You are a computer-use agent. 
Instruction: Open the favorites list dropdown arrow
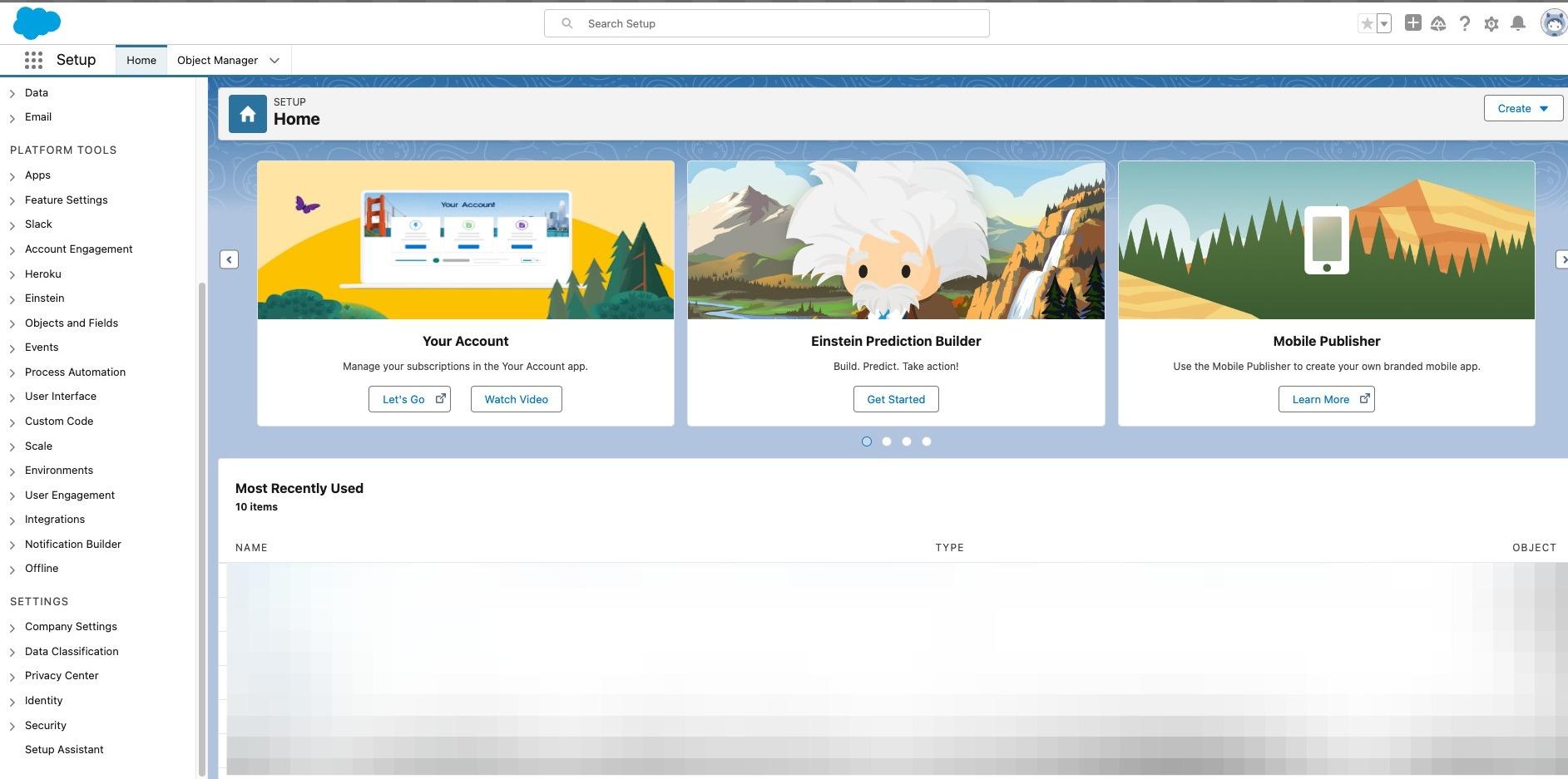[1384, 24]
